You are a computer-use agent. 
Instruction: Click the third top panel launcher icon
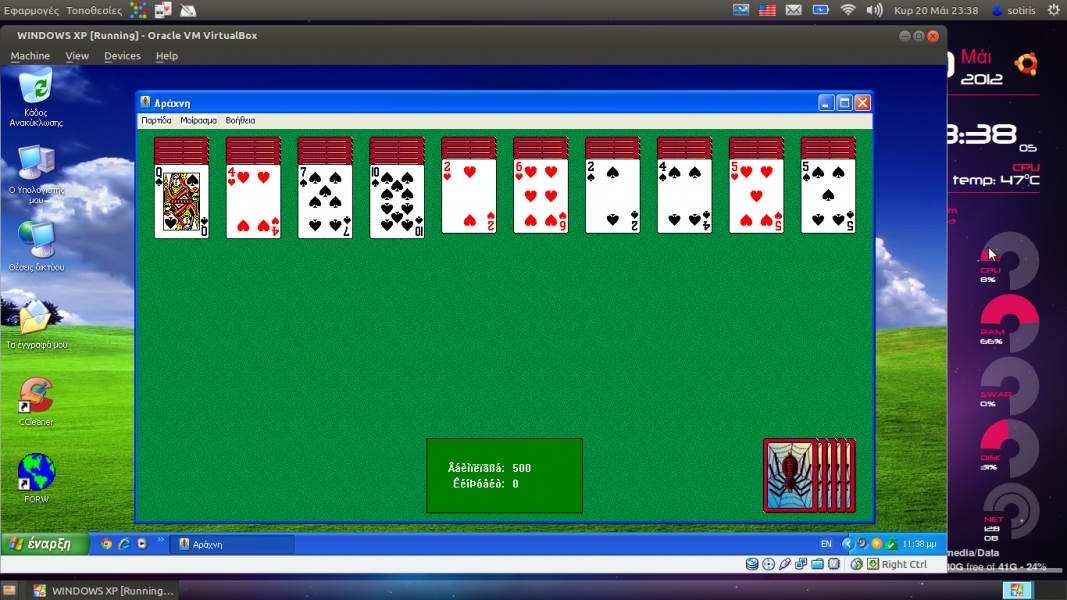click(x=188, y=10)
